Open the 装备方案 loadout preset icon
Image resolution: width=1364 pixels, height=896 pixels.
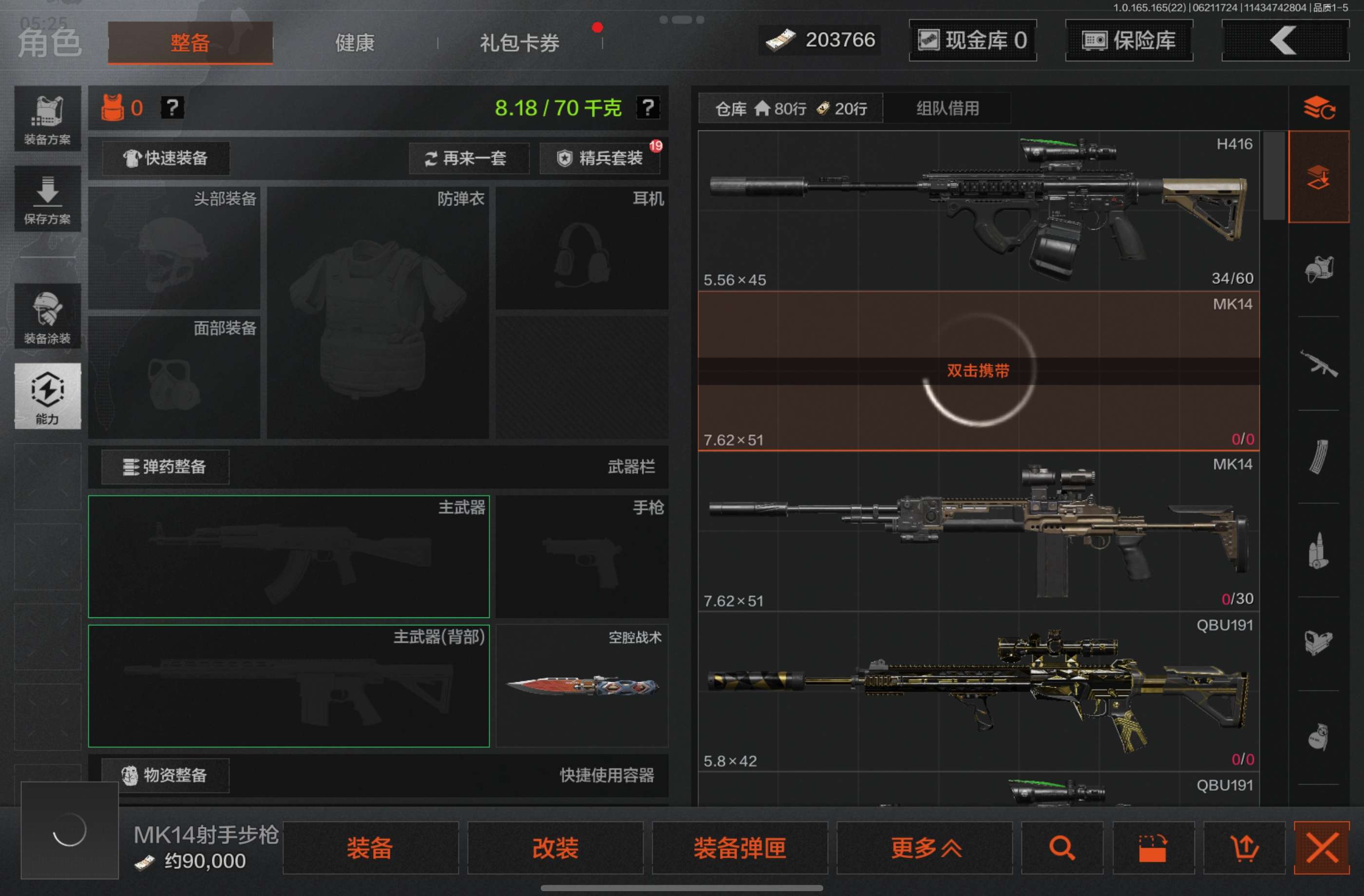coord(48,119)
